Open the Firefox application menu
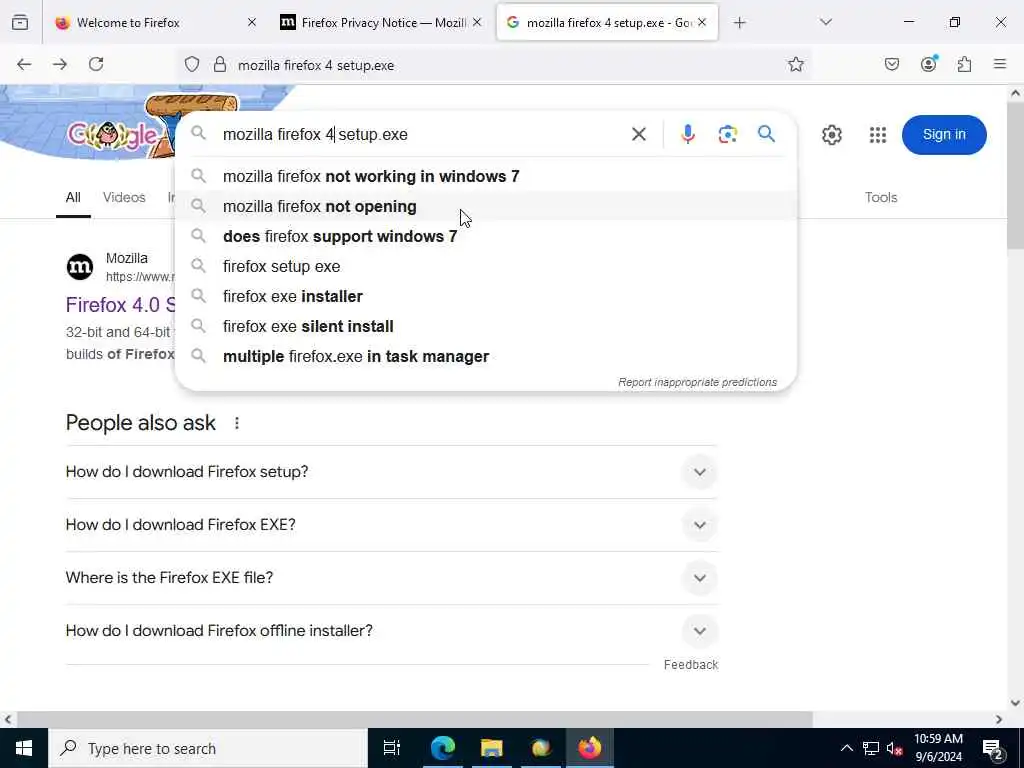1024x768 pixels. click(1000, 64)
